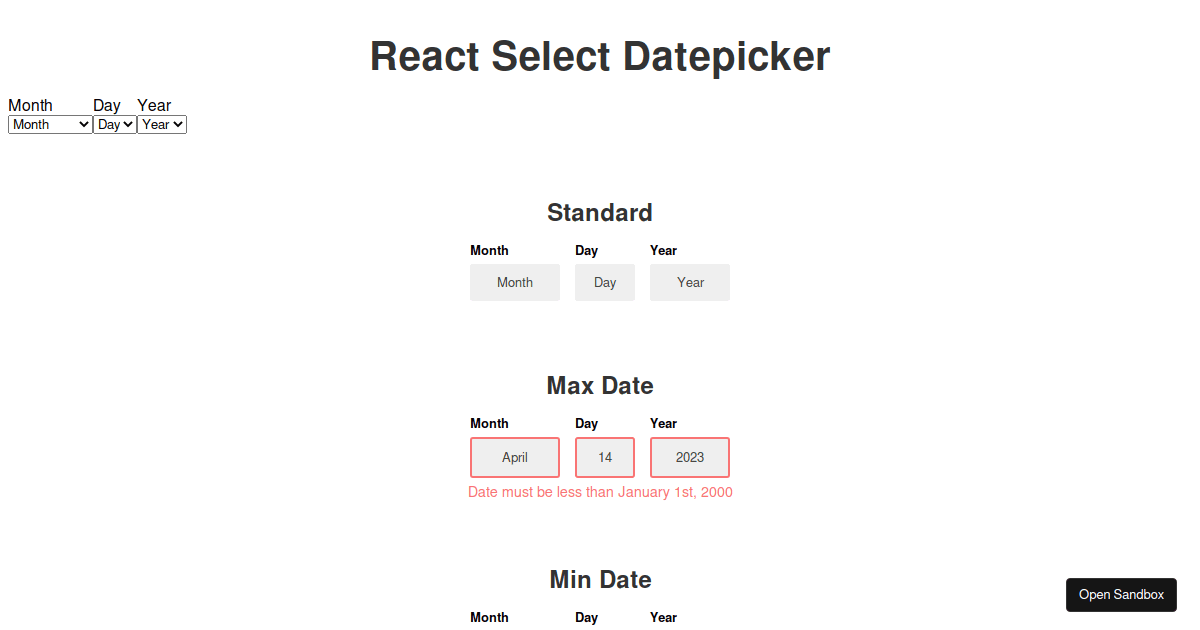Click the Standard section heading
Viewport: 1200px width, 630px height.
[x=600, y=212]
